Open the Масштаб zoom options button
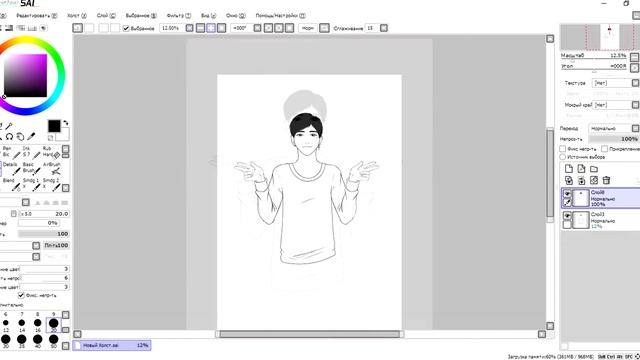Image resolution: width=640 pixels, height=360 pixels. [x=635, y=57]
